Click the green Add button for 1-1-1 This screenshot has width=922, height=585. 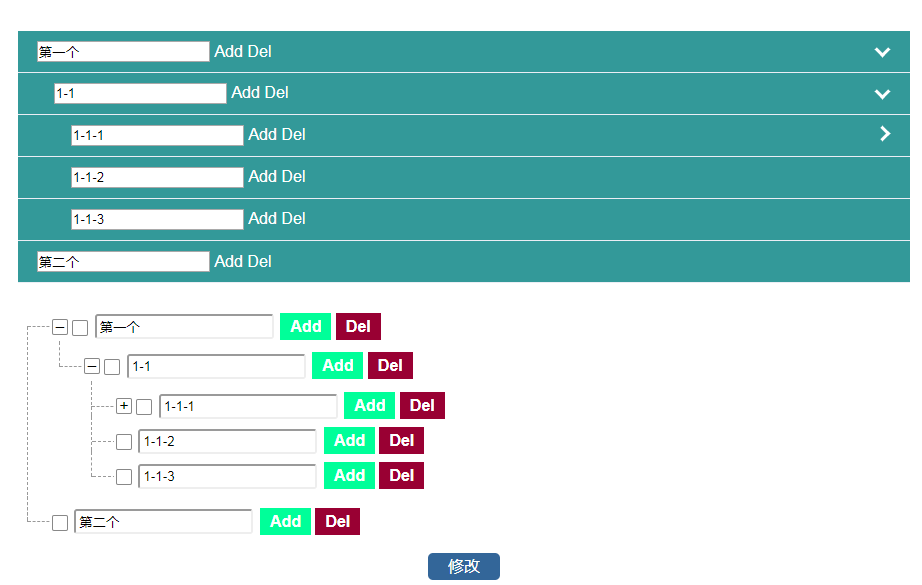tap(369, 406)
